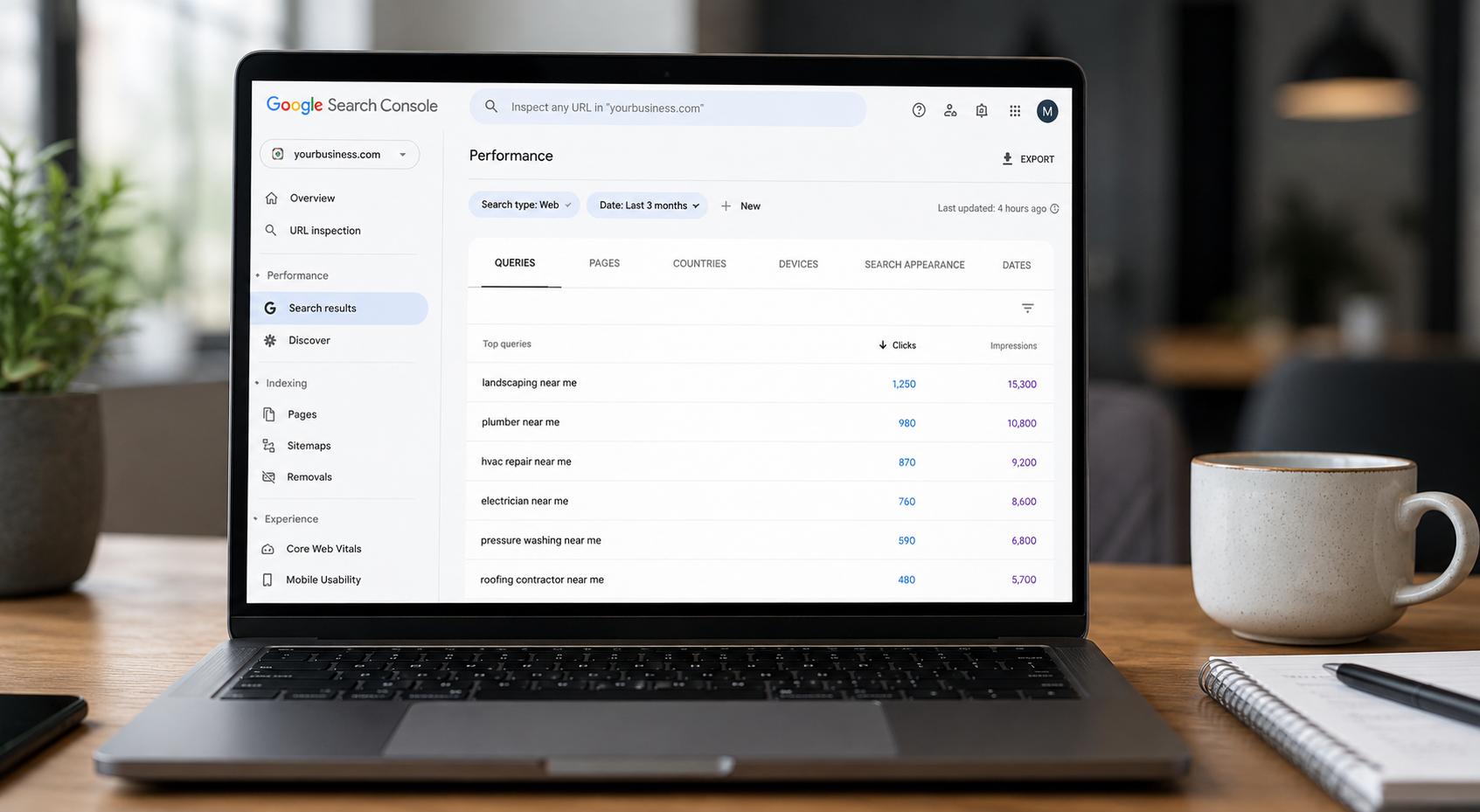The height and width of the screenshot is (812, 1480).
Task: Click the phone icon beside Mobile Usability
Action: [268, 580]
